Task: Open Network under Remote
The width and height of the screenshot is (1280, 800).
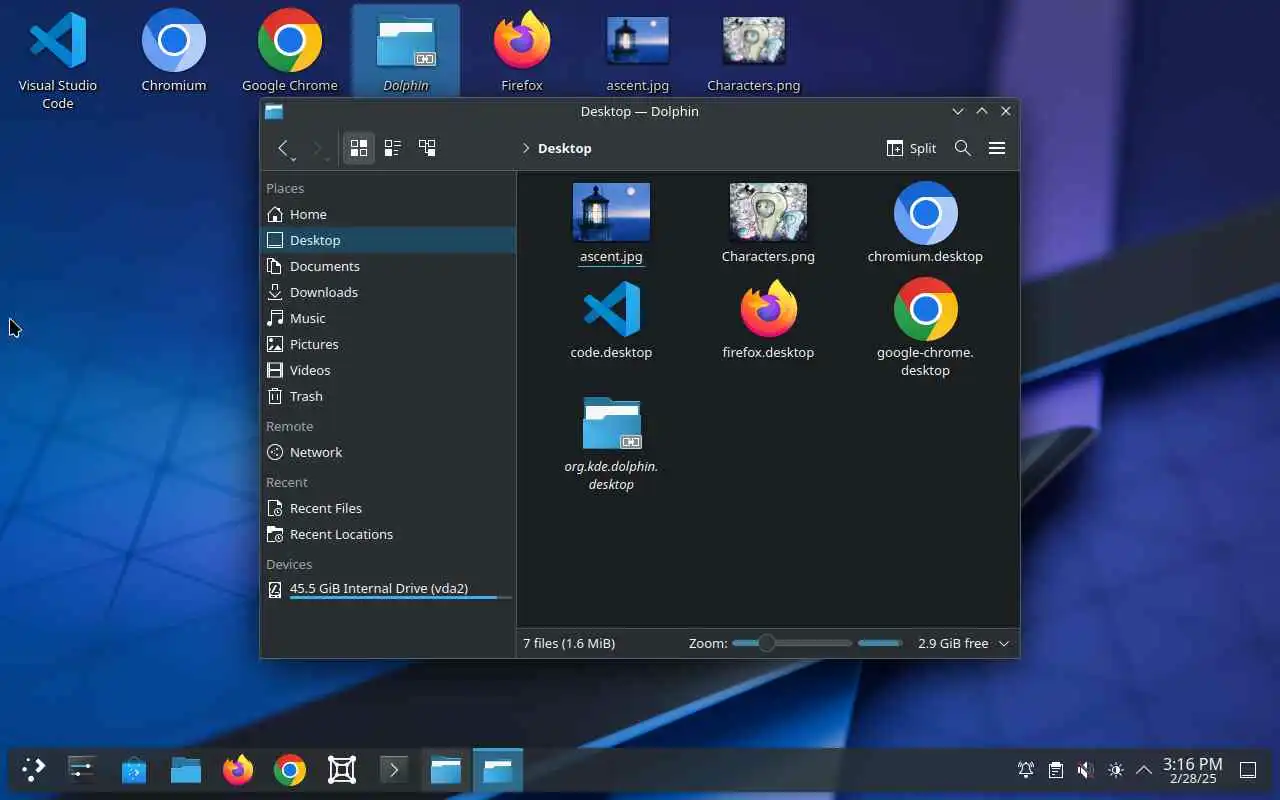Action: 388,452
